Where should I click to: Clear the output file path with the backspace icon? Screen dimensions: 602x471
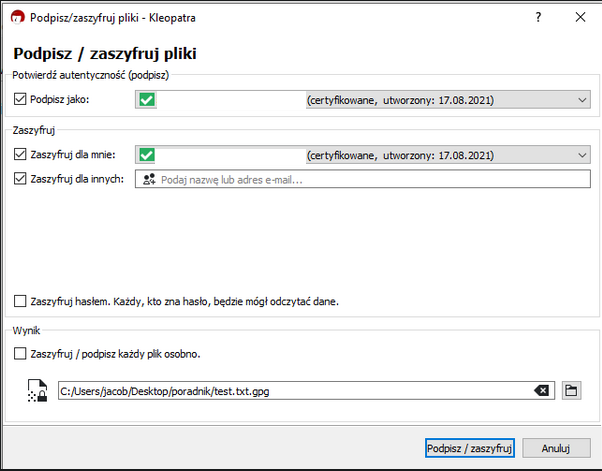[541, 391]
